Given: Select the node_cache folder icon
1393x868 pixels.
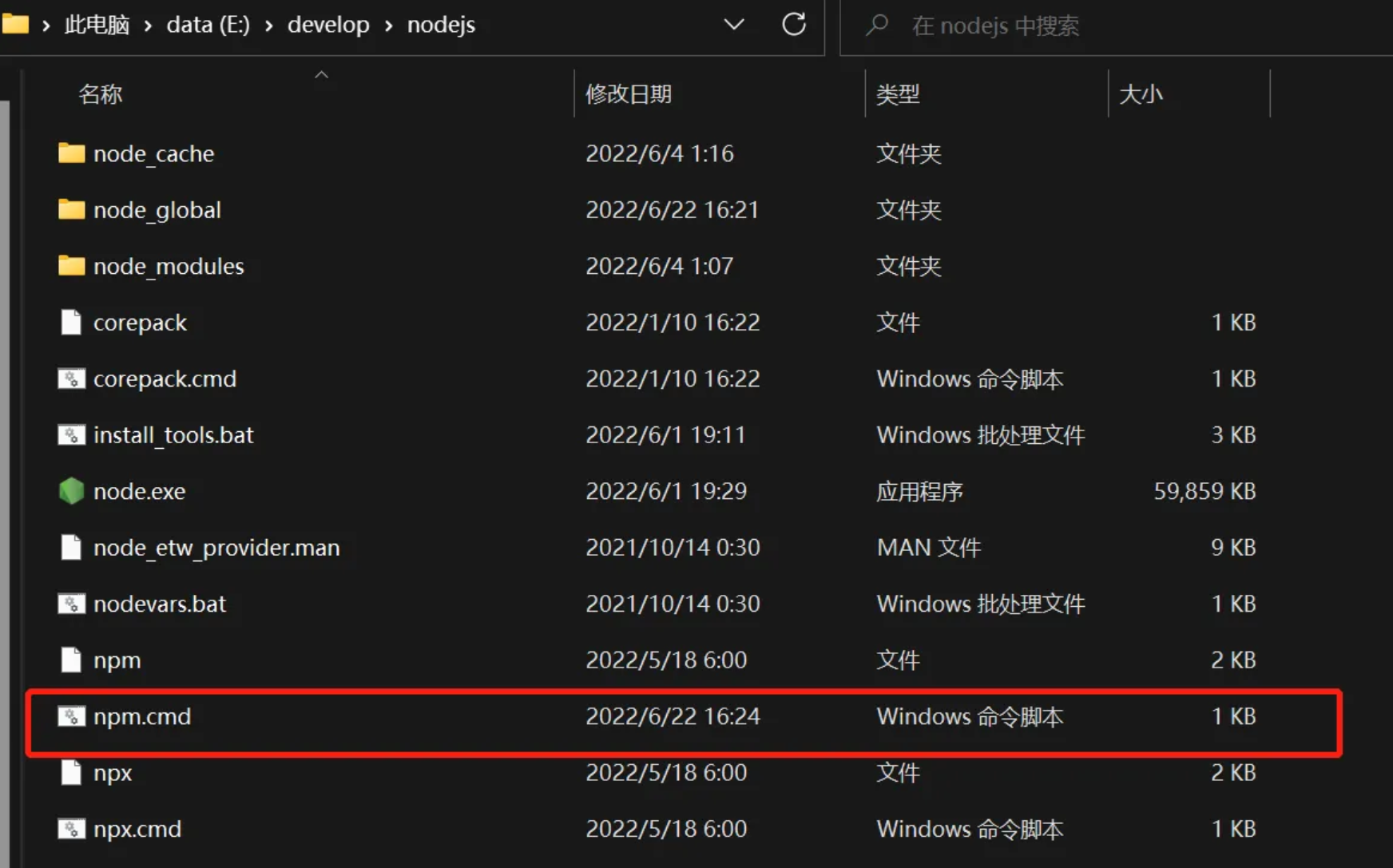Looking at the screenshot, I should pos(71,153).
